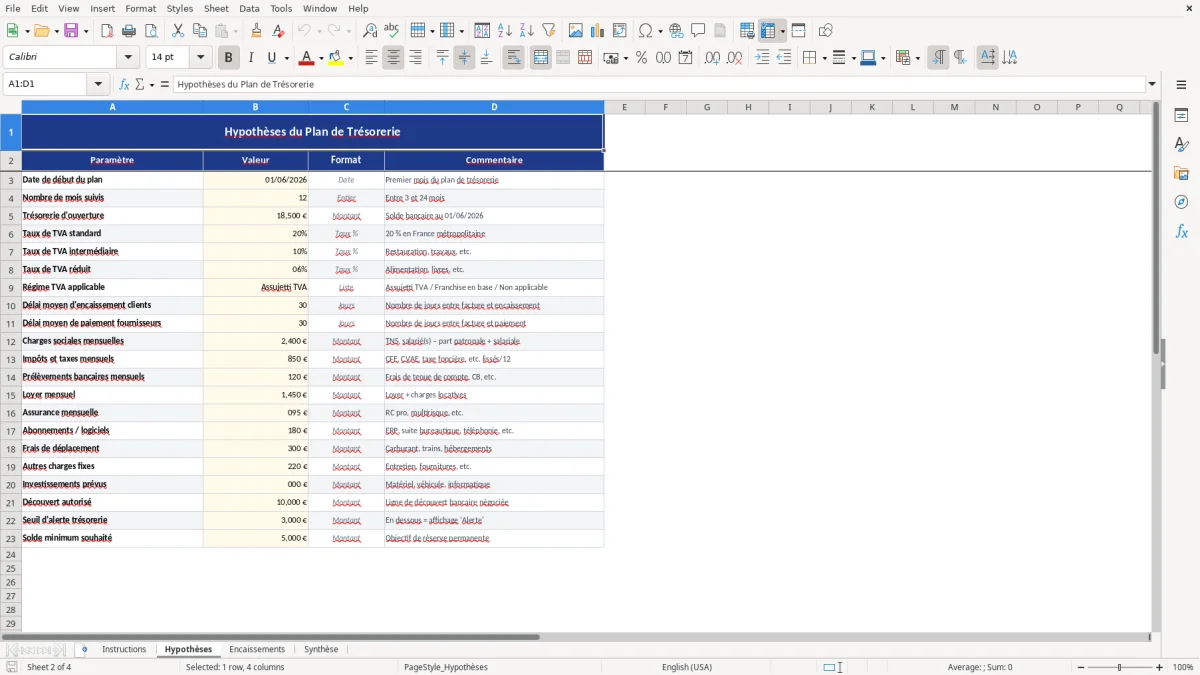Switch to Encaissements sheet tab

[257, 650]
